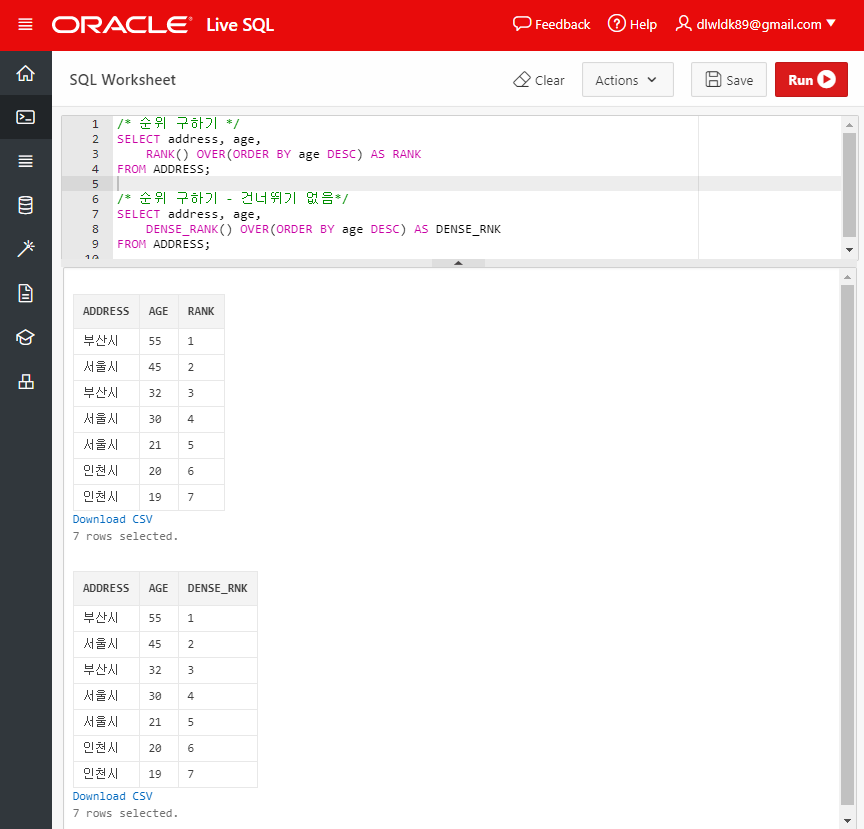This screenshot has width=864, height=829.
Task: Click the Oracle logo
Action: click(122, 25)
